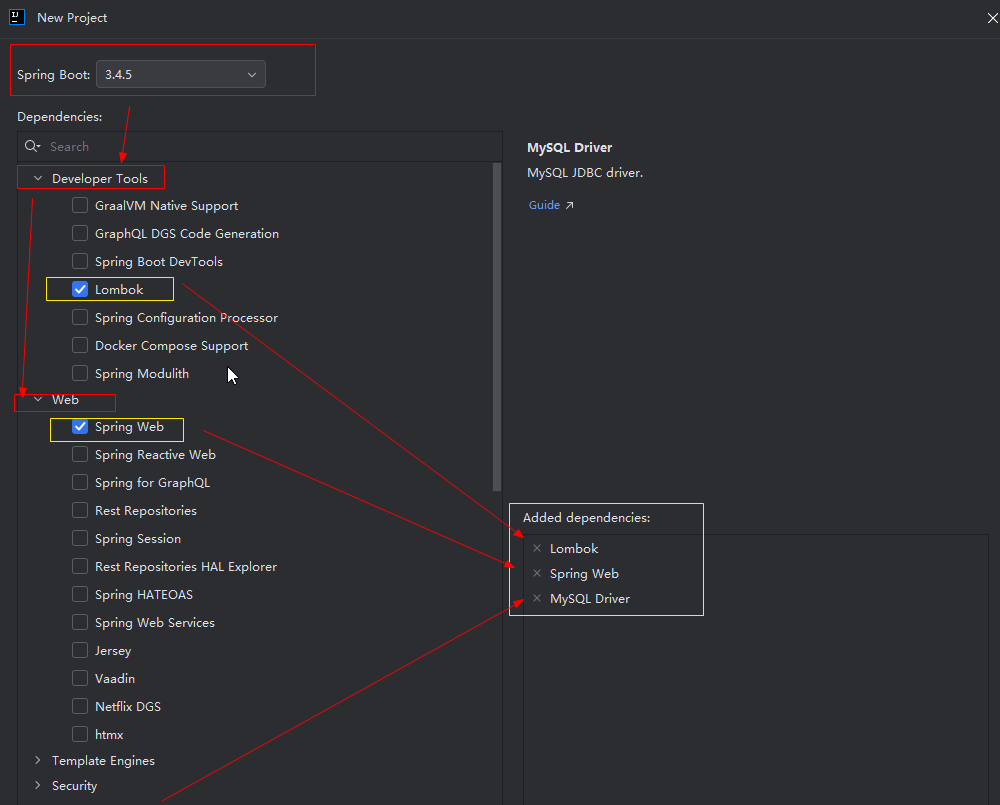
Task: Uncheck the Lombok dependency
Action: click(x=80, y=290)
